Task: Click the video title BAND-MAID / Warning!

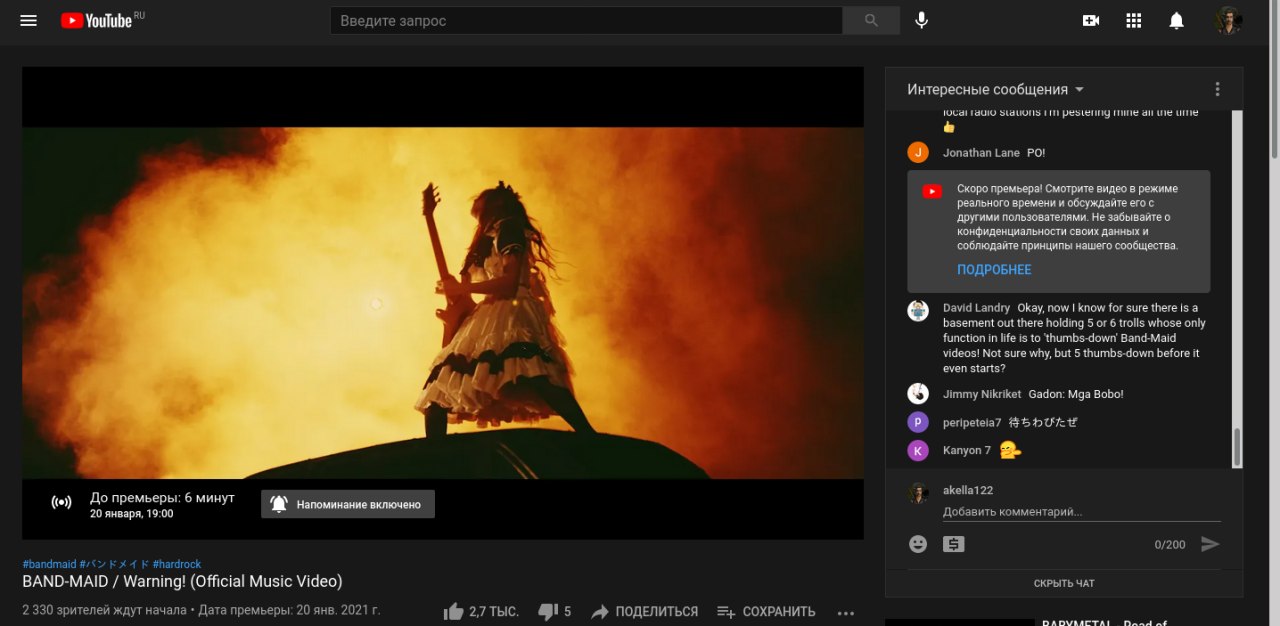Action: [x=182, y=581]
